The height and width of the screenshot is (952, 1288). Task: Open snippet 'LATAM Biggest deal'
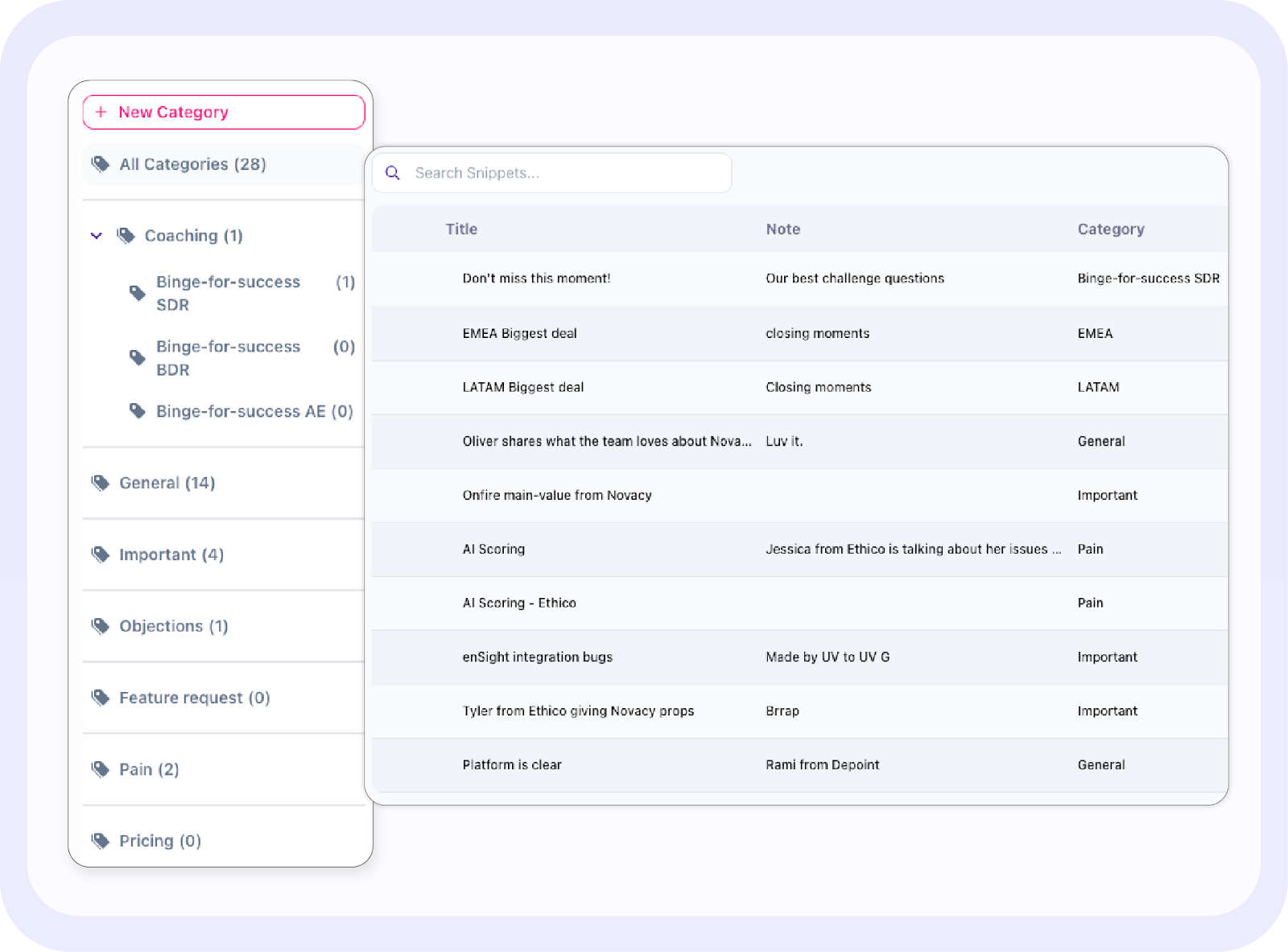click(523, 387)
